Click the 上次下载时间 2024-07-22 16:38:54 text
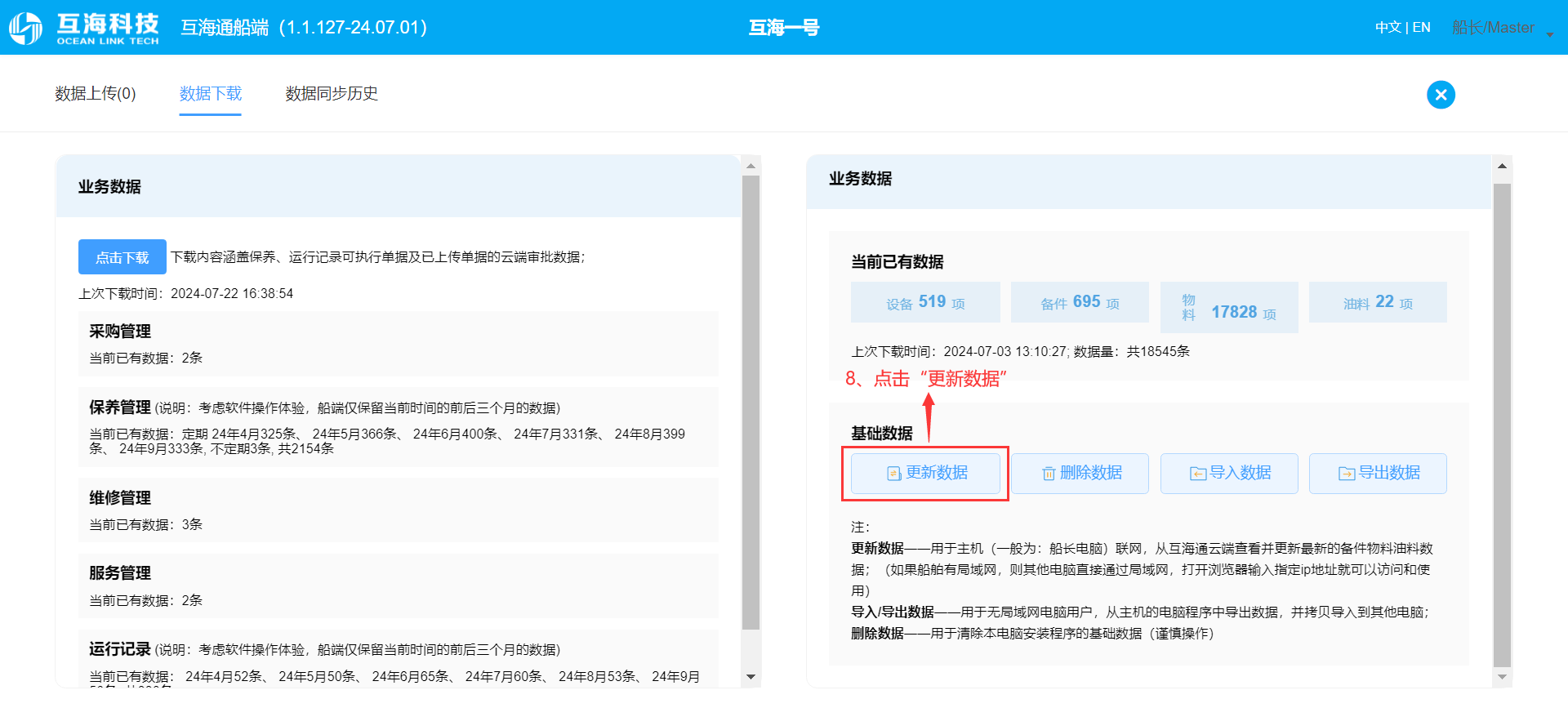The height and width of the screenshot is (708, 1568). [185, 294]
